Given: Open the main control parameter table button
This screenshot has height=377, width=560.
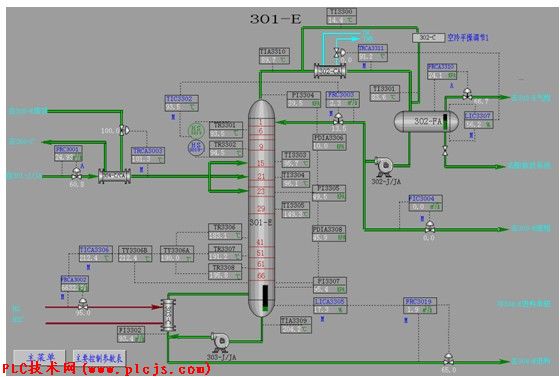Looking at the screenshot, I should coord(99,357).
